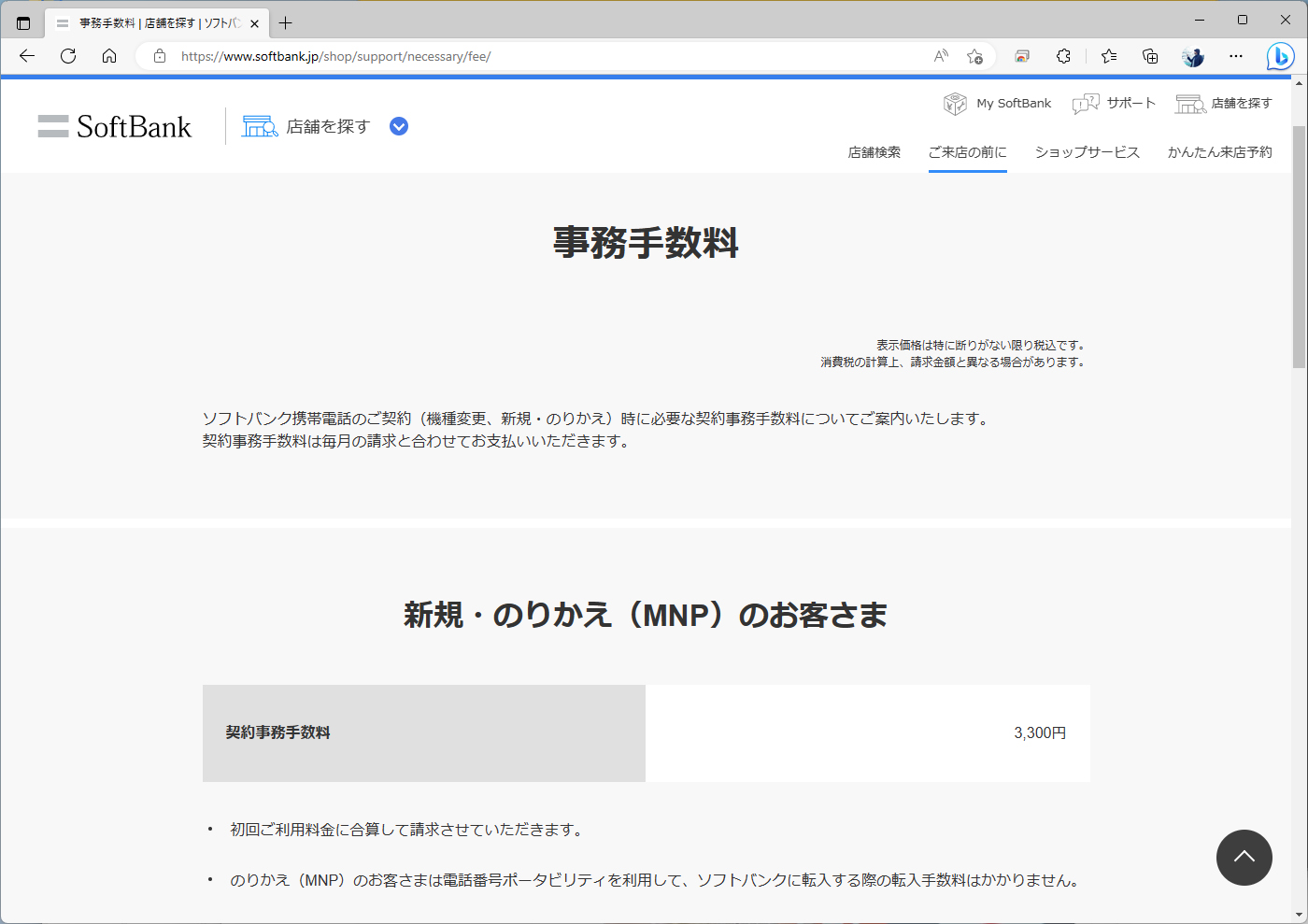
Task: Click the vertical scrollbar thumb
Action: (1299, 246)
